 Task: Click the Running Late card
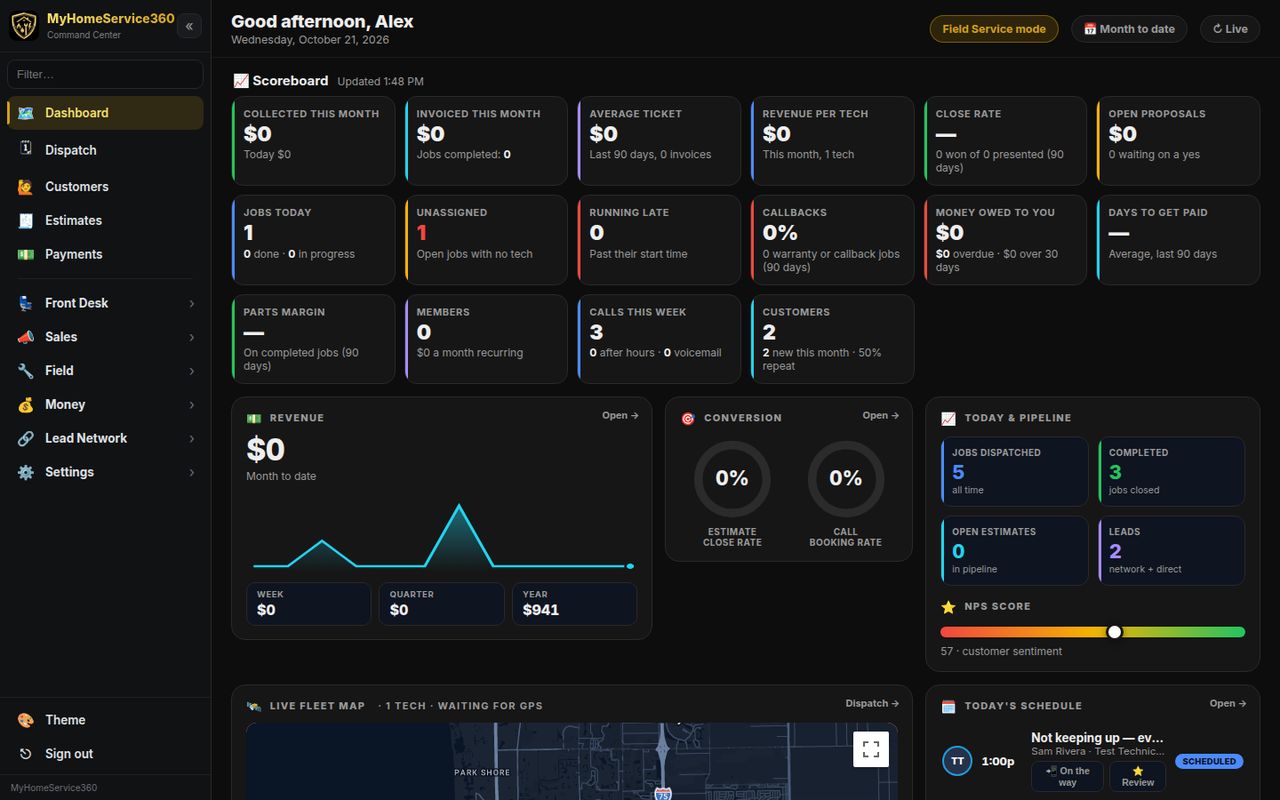[659, 240]
